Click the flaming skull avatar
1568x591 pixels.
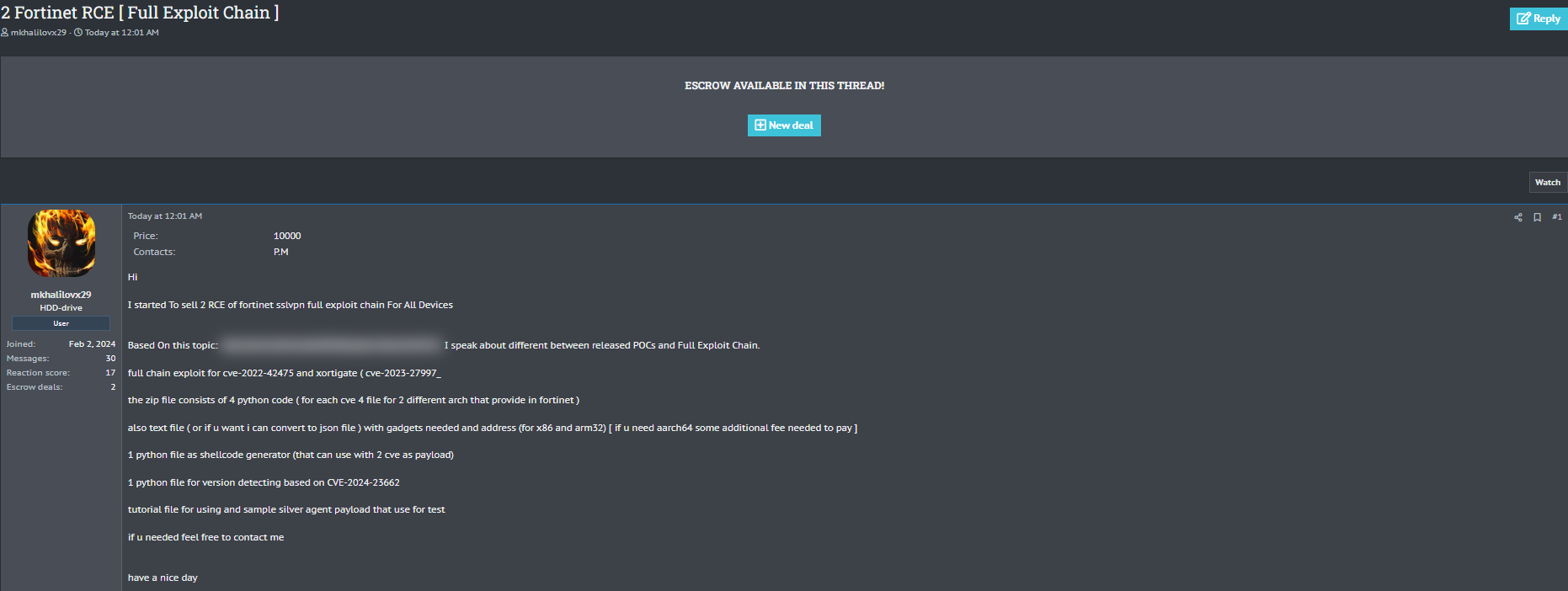click(61, 243)
